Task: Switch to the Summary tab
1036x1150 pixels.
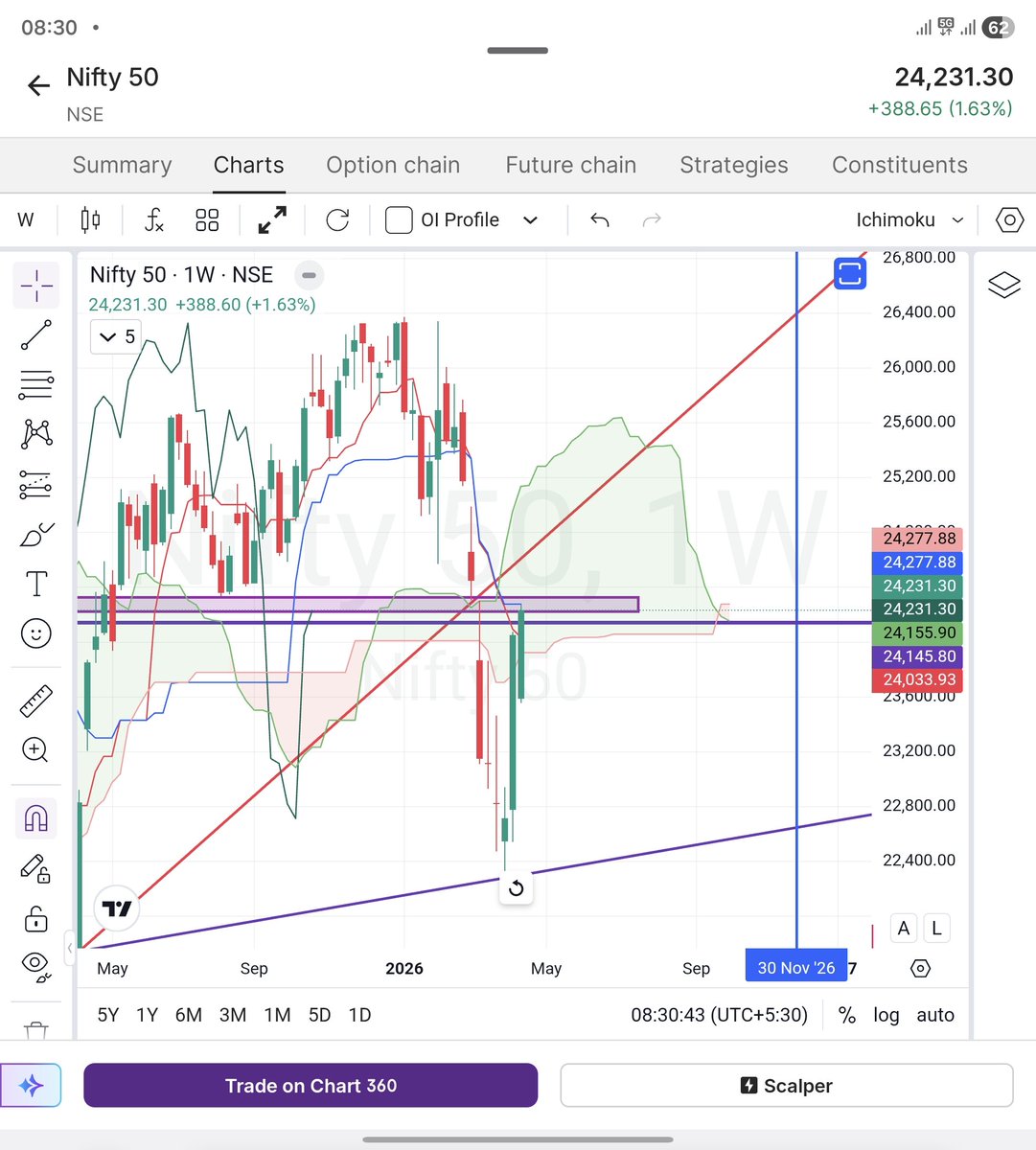Action: 122,165
